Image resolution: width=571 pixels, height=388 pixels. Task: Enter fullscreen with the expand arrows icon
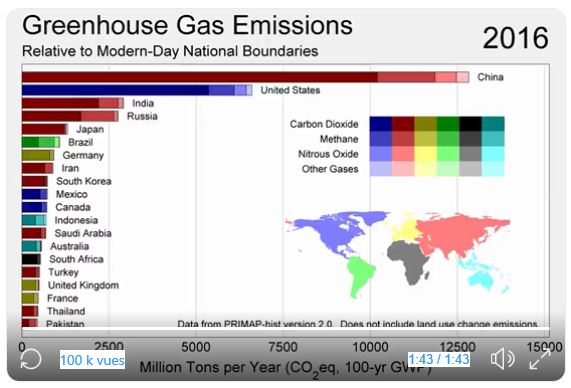click(540, 359)
